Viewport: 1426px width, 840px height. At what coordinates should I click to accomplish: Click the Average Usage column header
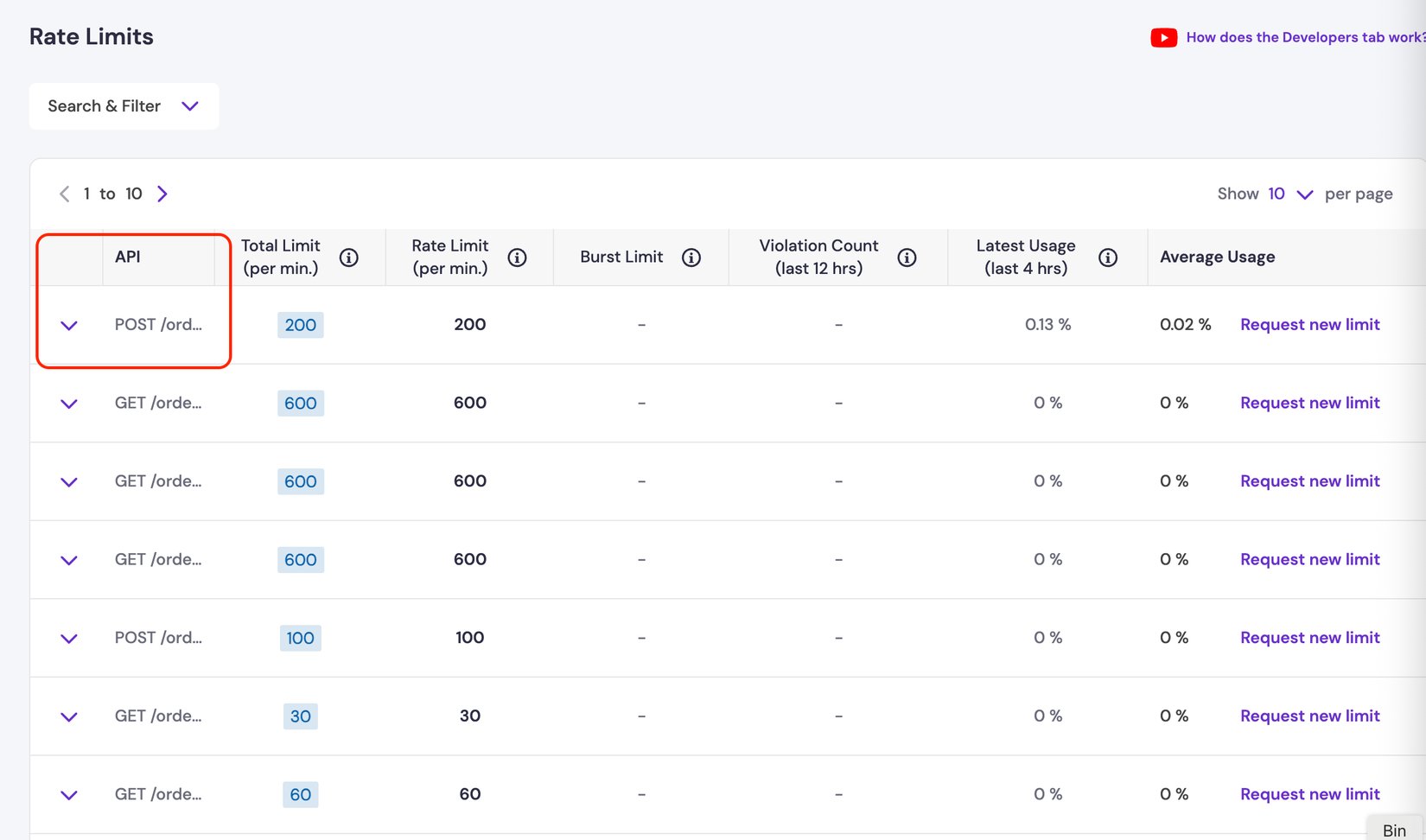tap(1218, 257)
